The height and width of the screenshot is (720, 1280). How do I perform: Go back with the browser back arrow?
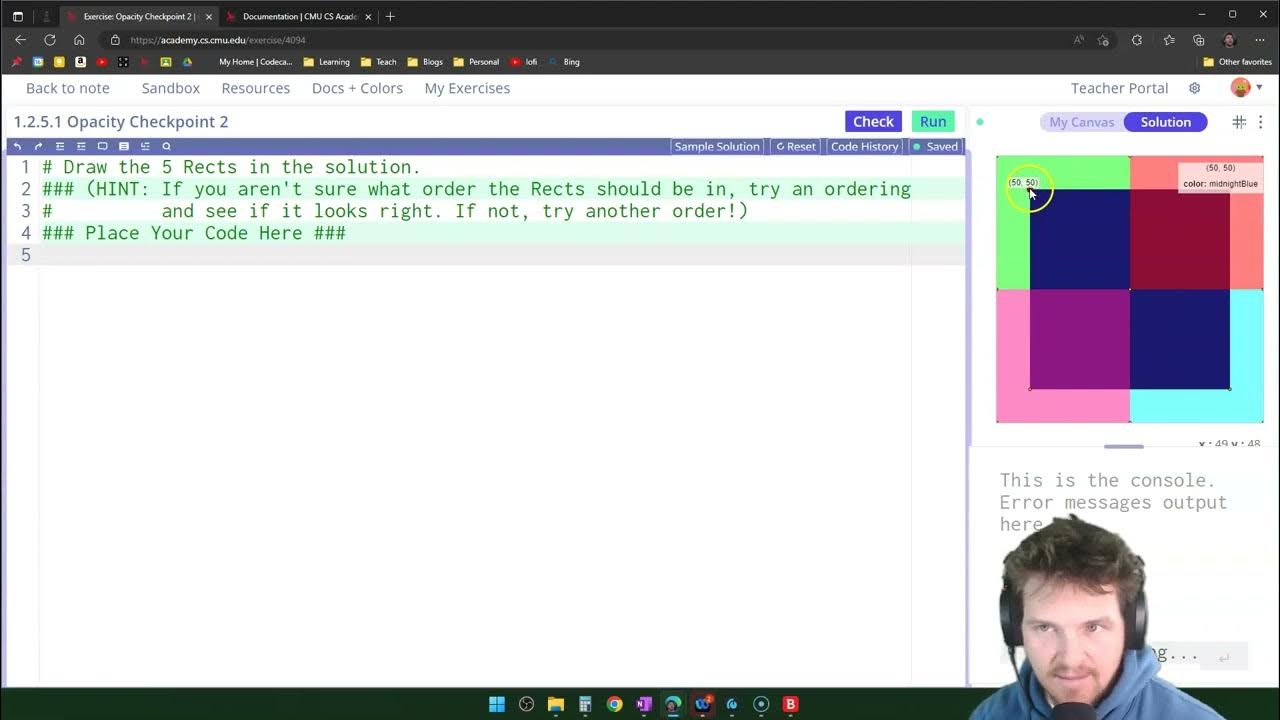point(20,40)
